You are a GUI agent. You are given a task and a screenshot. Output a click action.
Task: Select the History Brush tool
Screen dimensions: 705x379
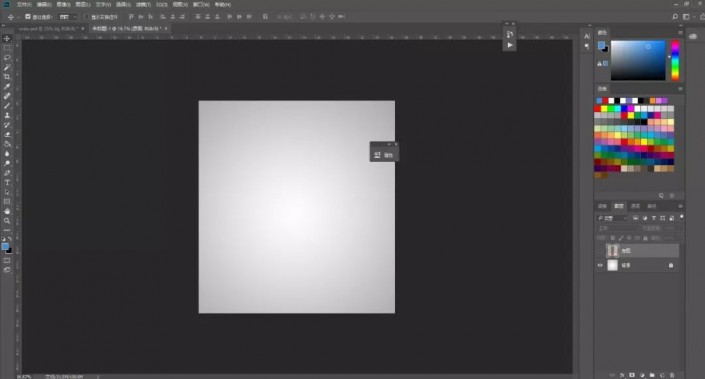tap(7, 125)
